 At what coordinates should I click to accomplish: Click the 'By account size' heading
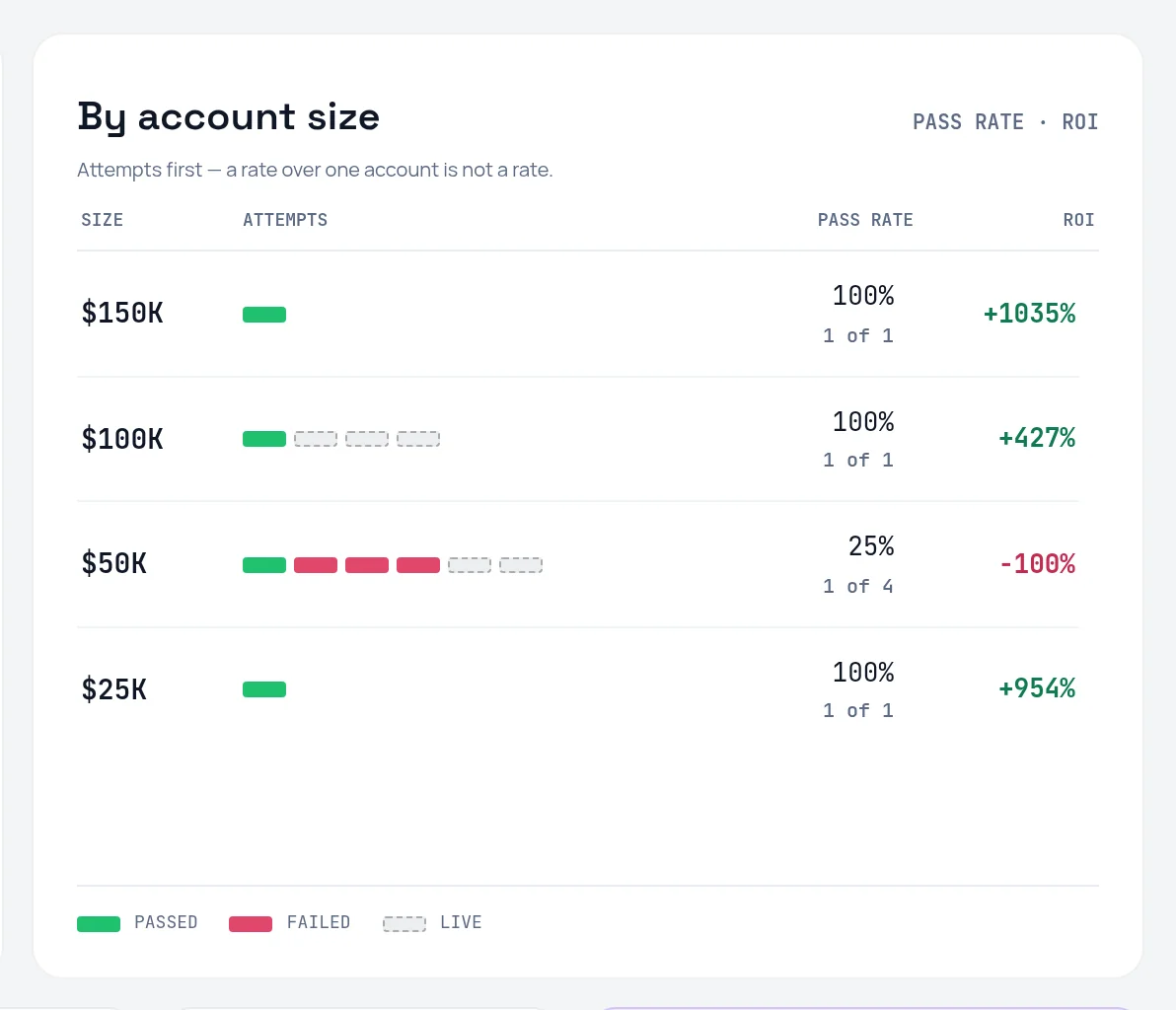coord(229,117)
